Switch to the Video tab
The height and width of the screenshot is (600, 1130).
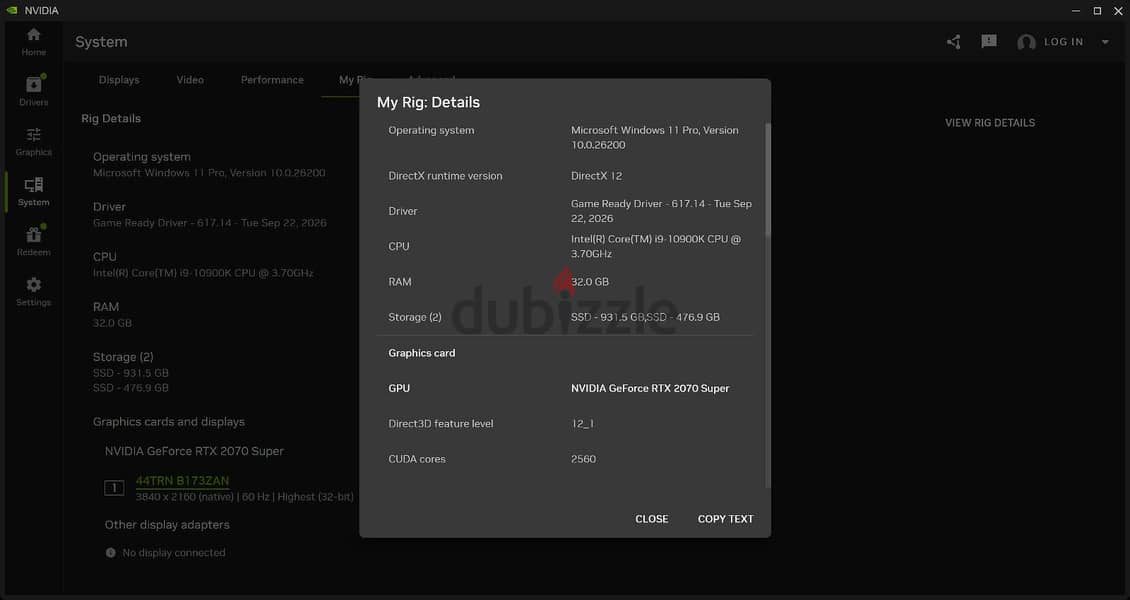tap(190, 80)
